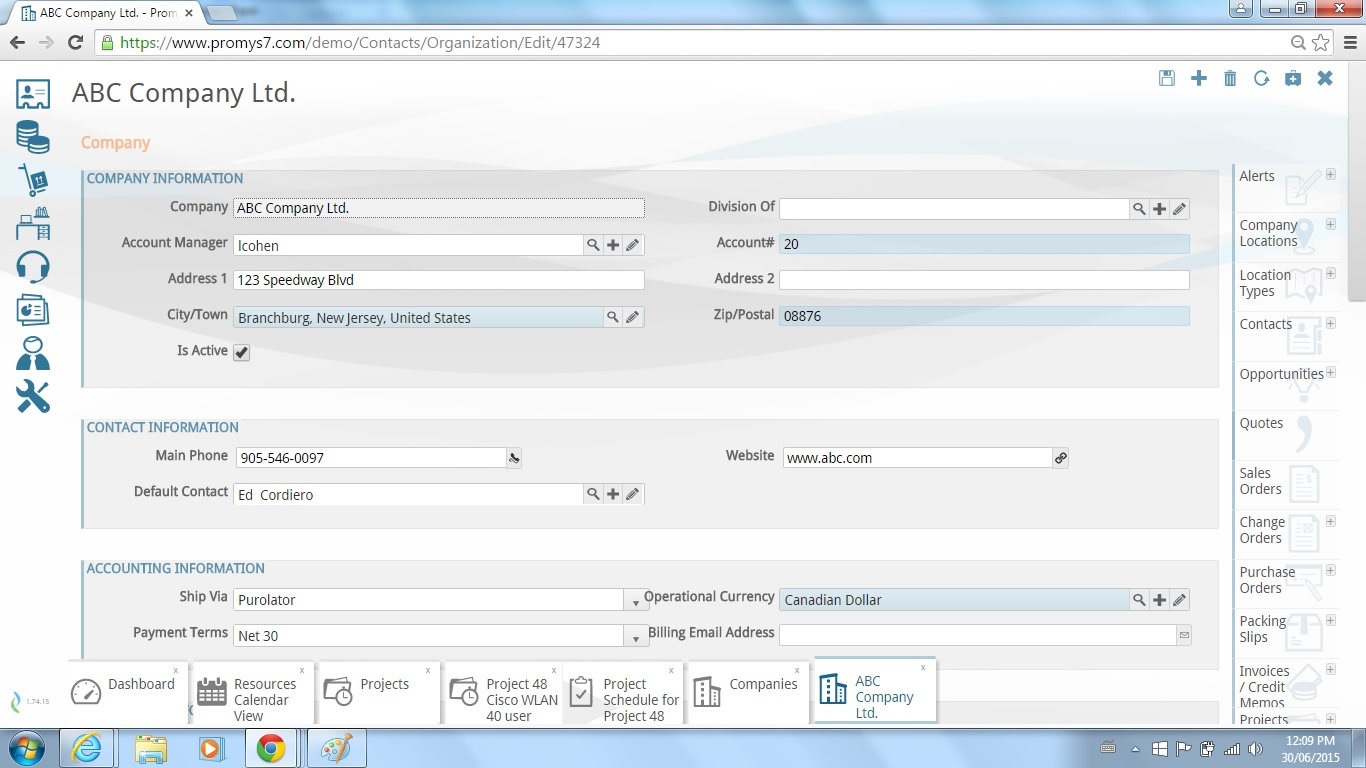Screen dimensions: 1366x768
Task: Switch to the Dashboard bottom tab
Action: point(127,692)
